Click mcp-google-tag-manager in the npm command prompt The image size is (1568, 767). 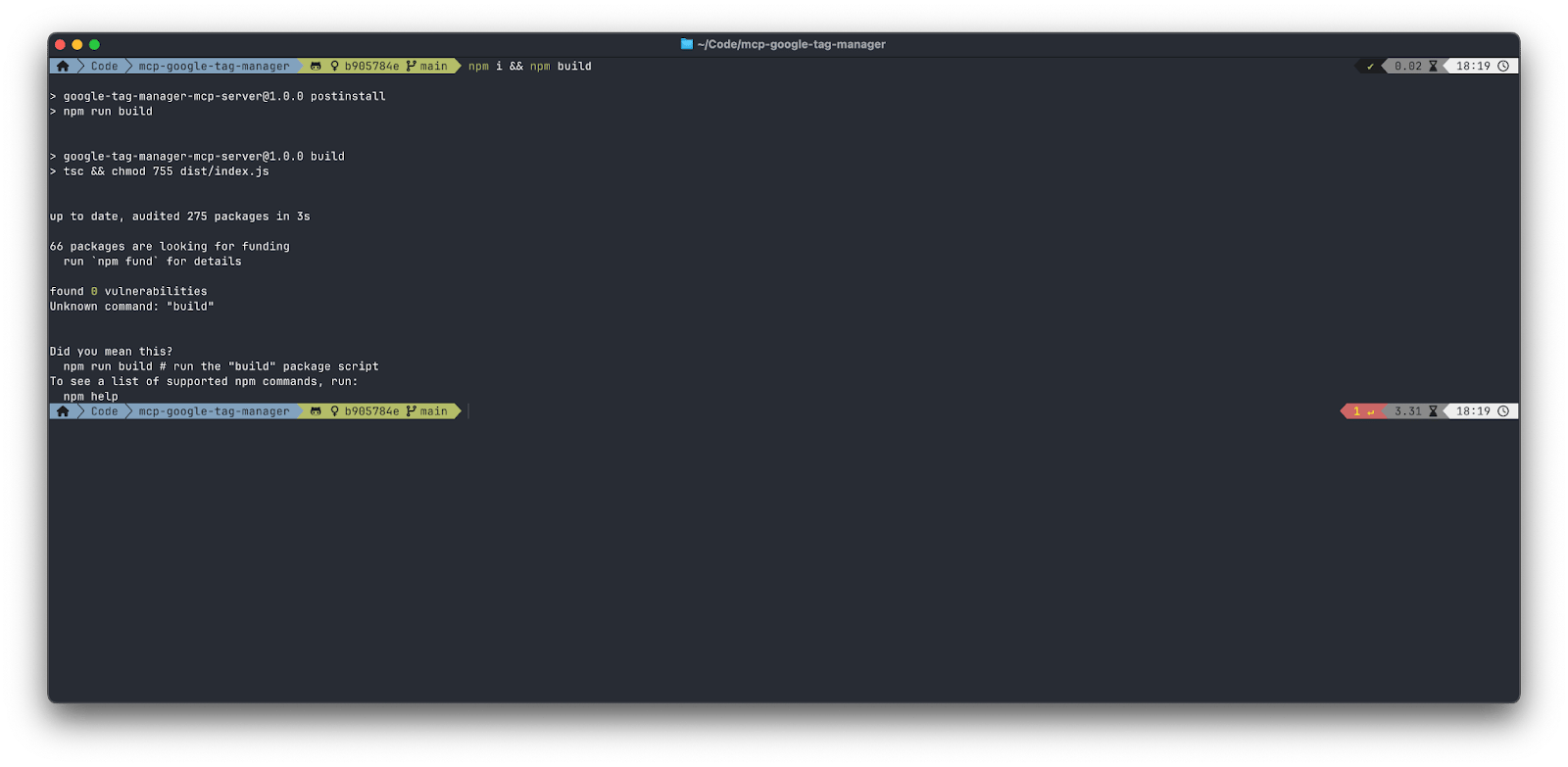214,67
